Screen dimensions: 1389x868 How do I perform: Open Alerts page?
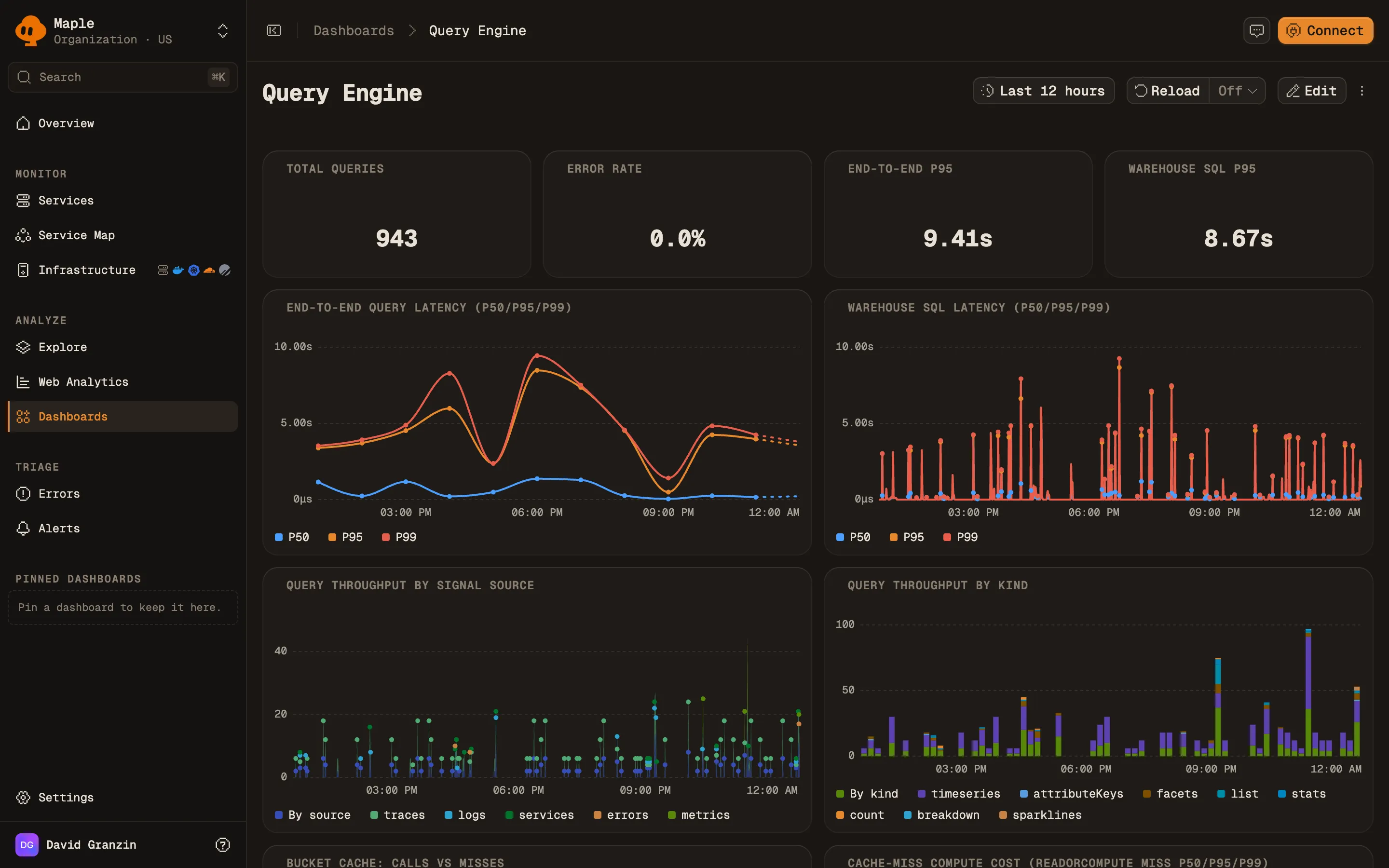tap(123, 528)
